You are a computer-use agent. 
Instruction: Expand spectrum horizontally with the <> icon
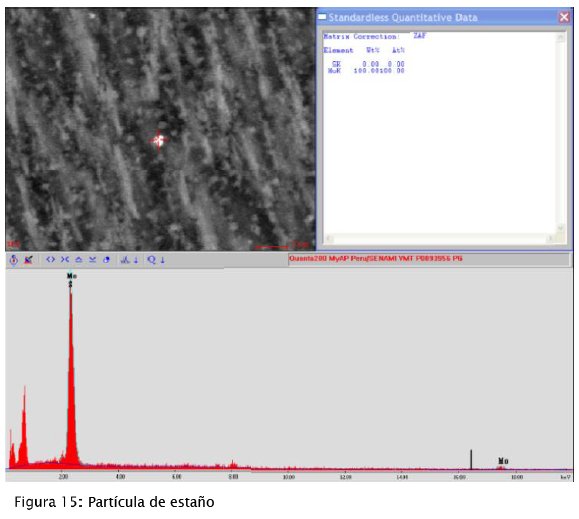pos(51,260)
